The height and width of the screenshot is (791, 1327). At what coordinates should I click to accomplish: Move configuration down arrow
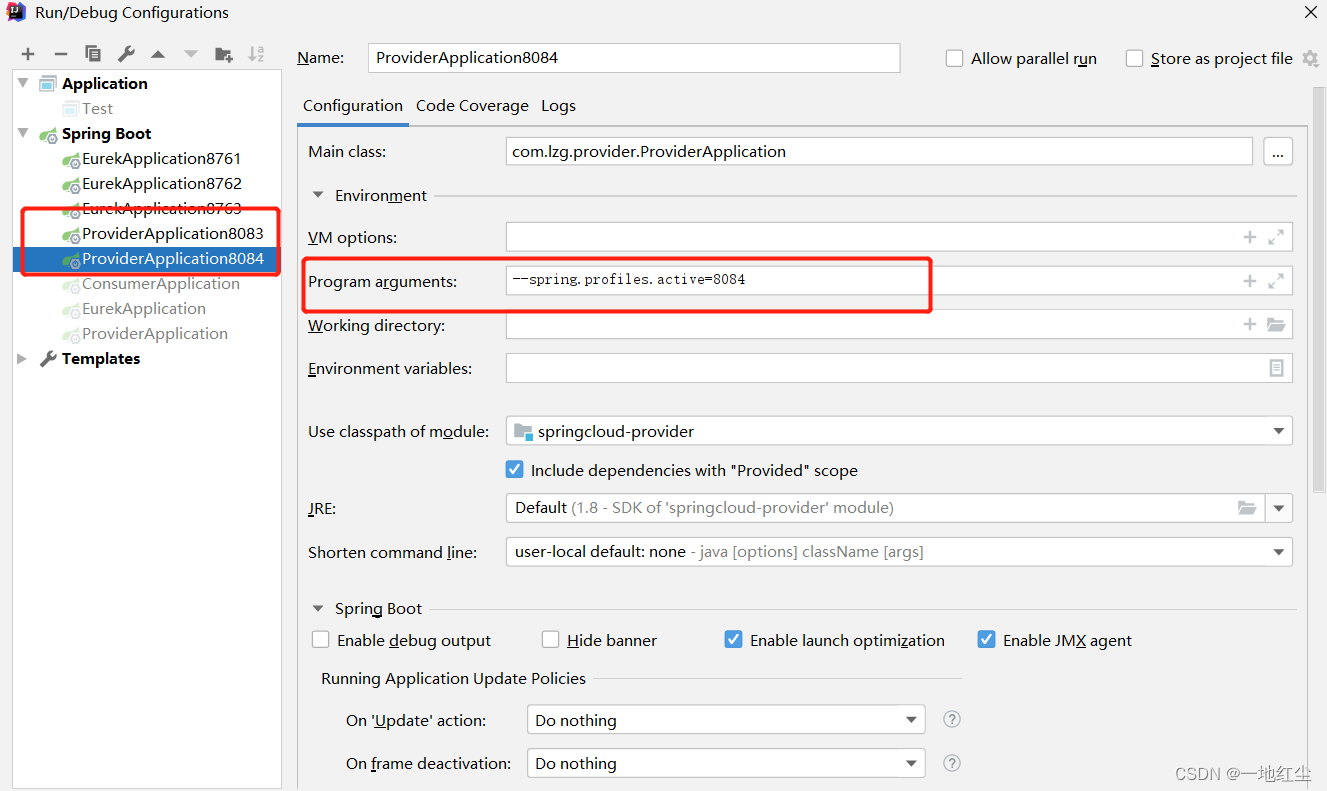click(190, 54)
